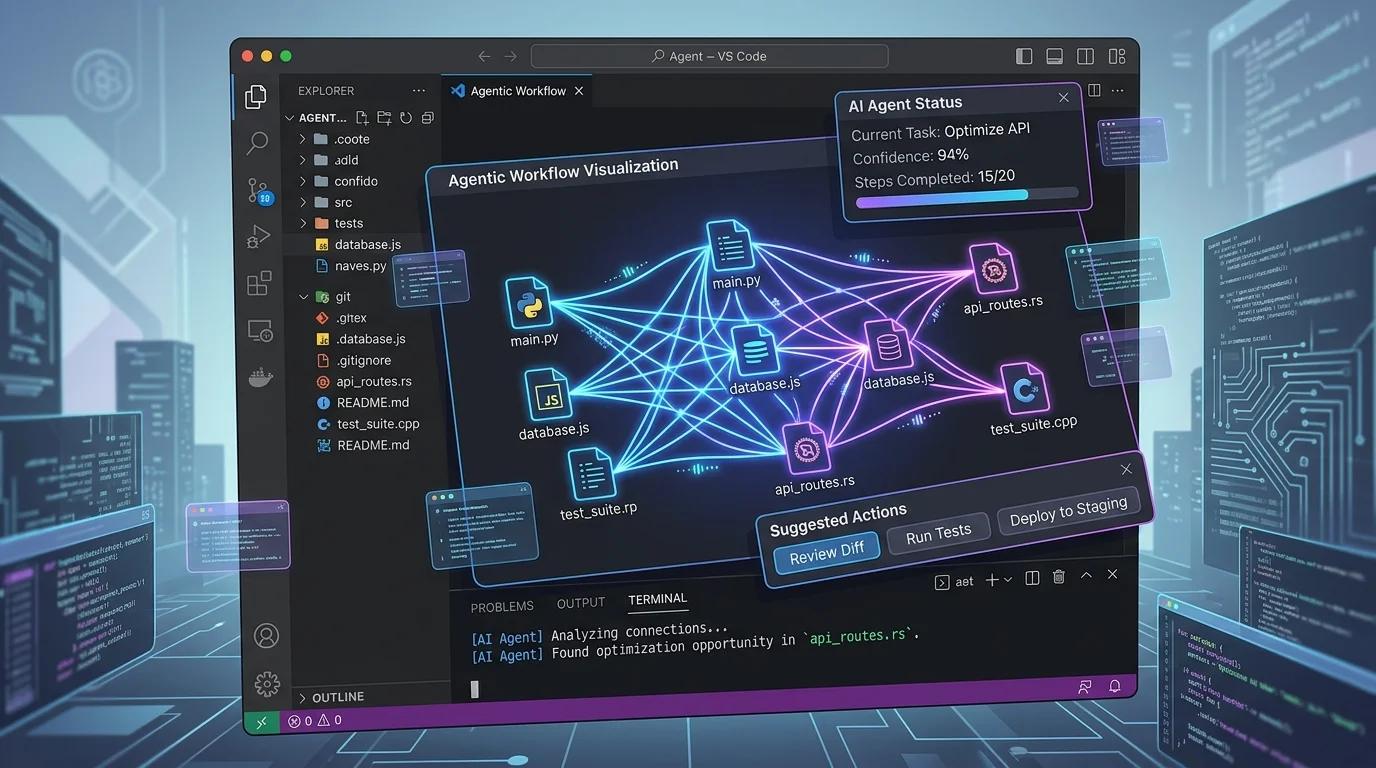1376x768 pixels.
Task: Collapse all folders in Explorer
Action: pos(427,117)
